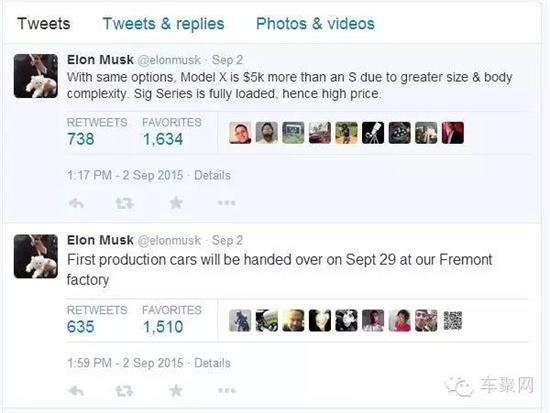Viewport: 550px width, 413px height.
Task: Click Elon Musk's profile picture on second tweet
Action: pyautogui.click(x=36, y=256)
